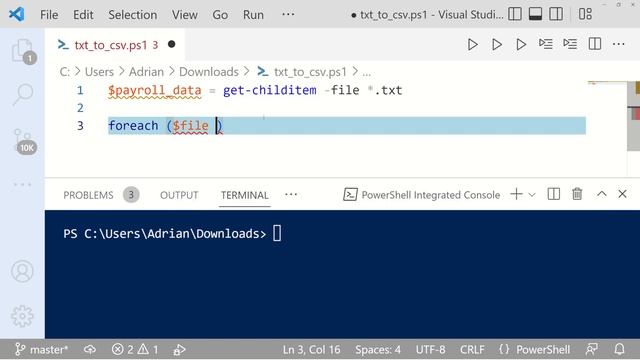
Task: Click the debug launch status icon
Action: [179, 349]
